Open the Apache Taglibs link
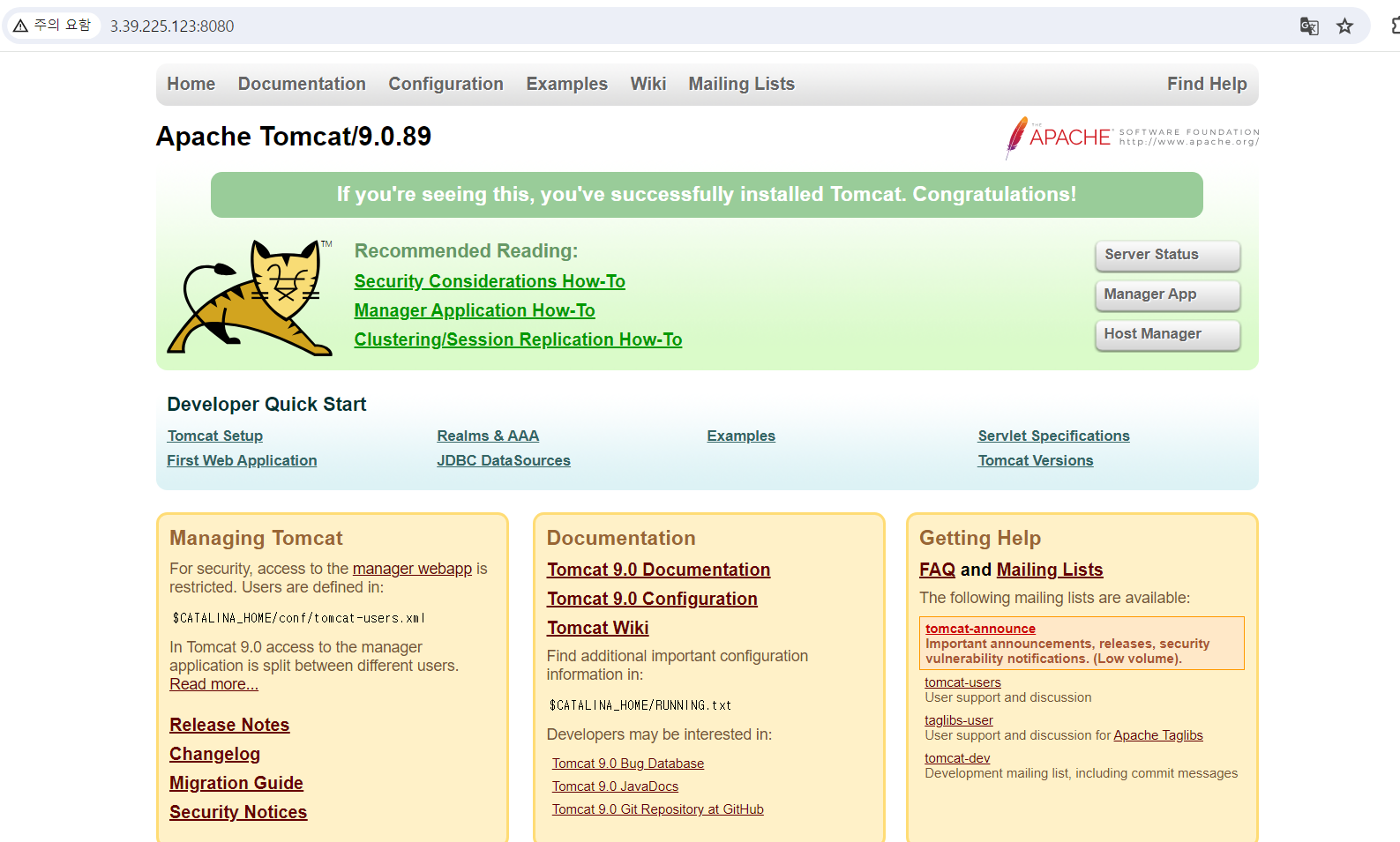This screenshot has width=1400, height=842. (x=1157, y=735)
